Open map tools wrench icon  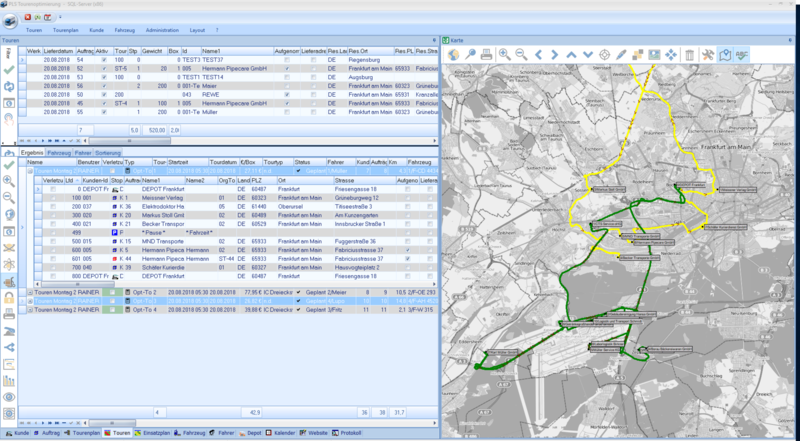[x=707, y=54]
